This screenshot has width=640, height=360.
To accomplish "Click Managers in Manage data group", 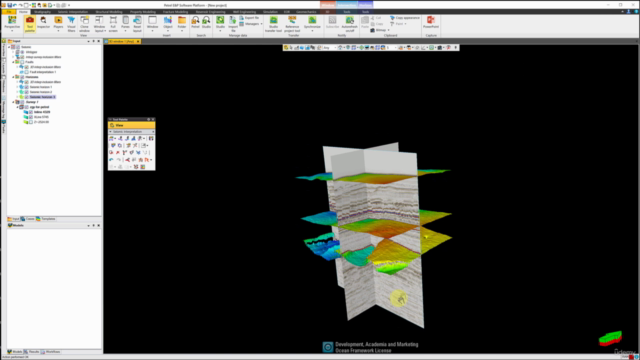I will coord(251,24).
